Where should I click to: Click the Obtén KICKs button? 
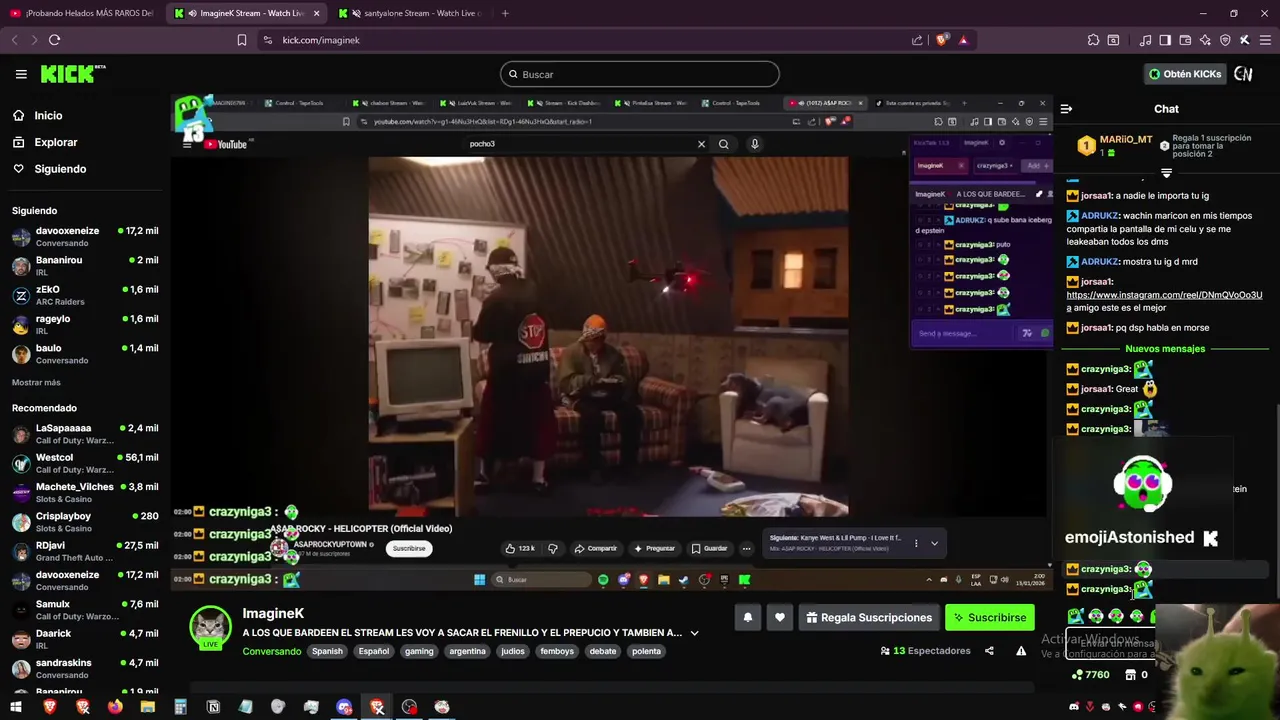(1184, 74)
